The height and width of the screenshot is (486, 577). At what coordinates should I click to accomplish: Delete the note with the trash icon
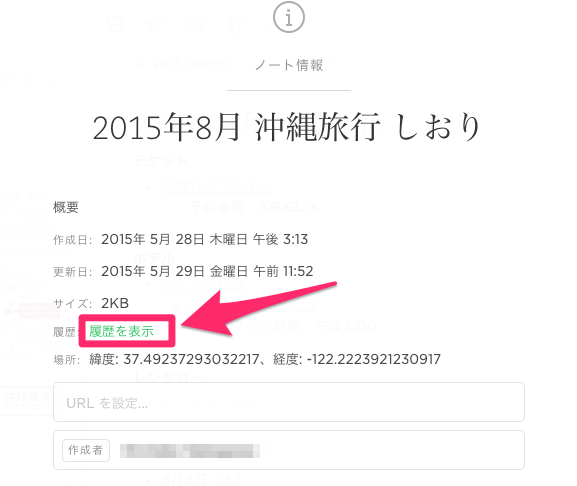[234, 25]
